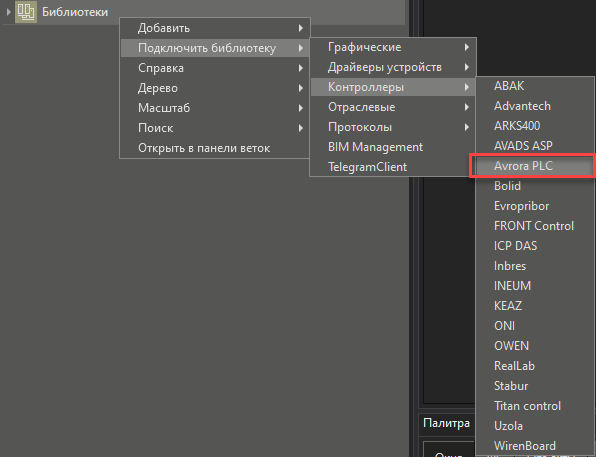Open the Отраслевые library category
Image resolution: width=596 pixels, height=457 pixels.
[393, 107]
